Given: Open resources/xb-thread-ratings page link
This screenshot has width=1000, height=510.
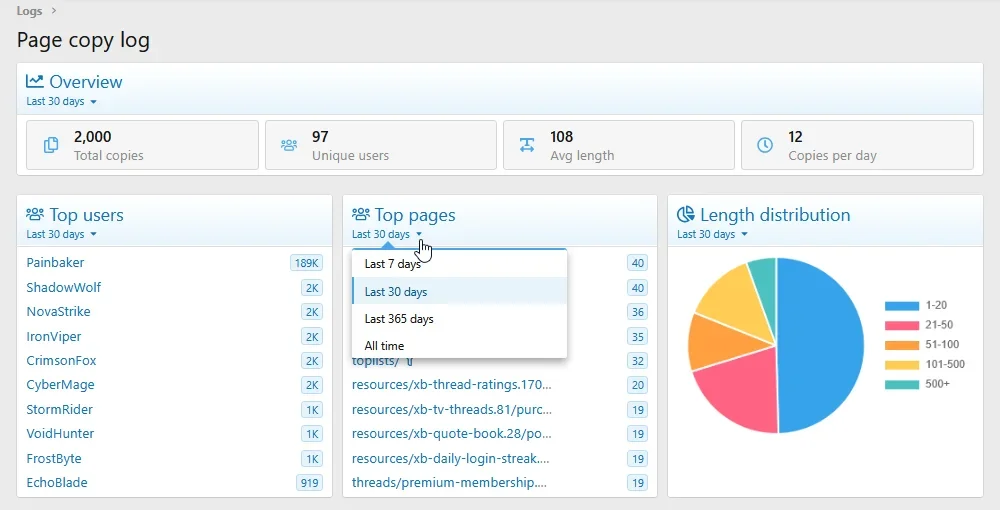Looking at the screenshot, I should (452, 384).
